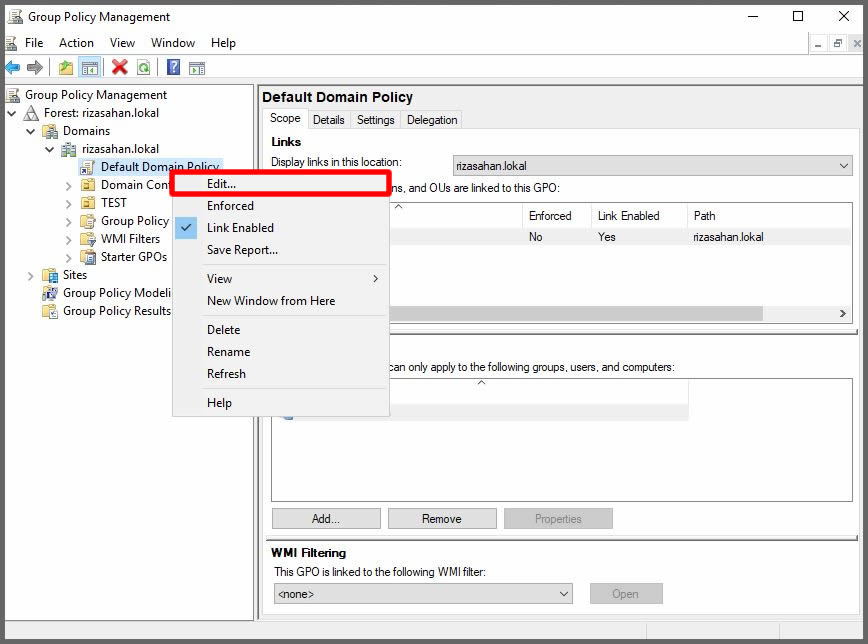Screen dimensions: 868x644
Task: Expand the Domain Controllers tree node
Action: tap(69, 186)
